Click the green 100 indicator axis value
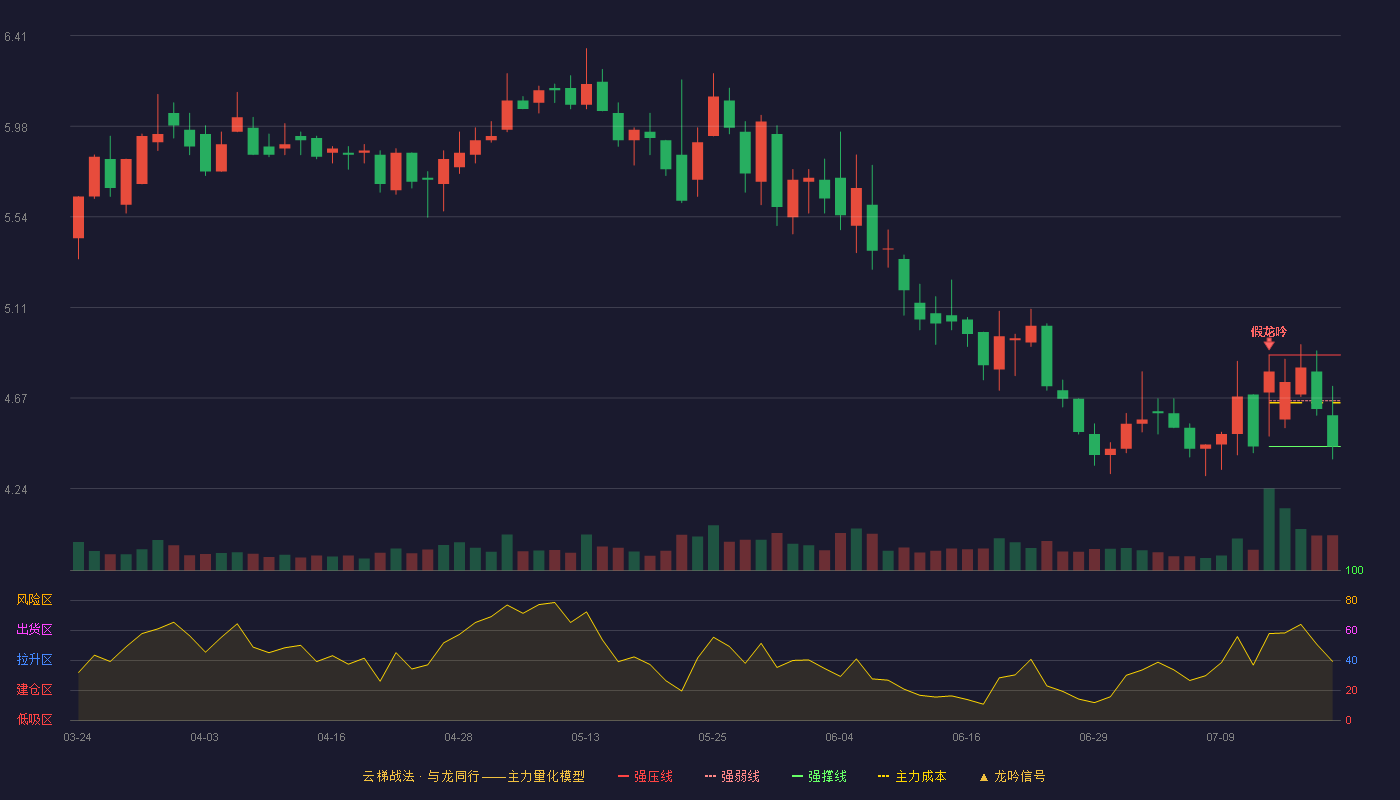This screenshot has width=1400, height=800. pos(1354,571)
